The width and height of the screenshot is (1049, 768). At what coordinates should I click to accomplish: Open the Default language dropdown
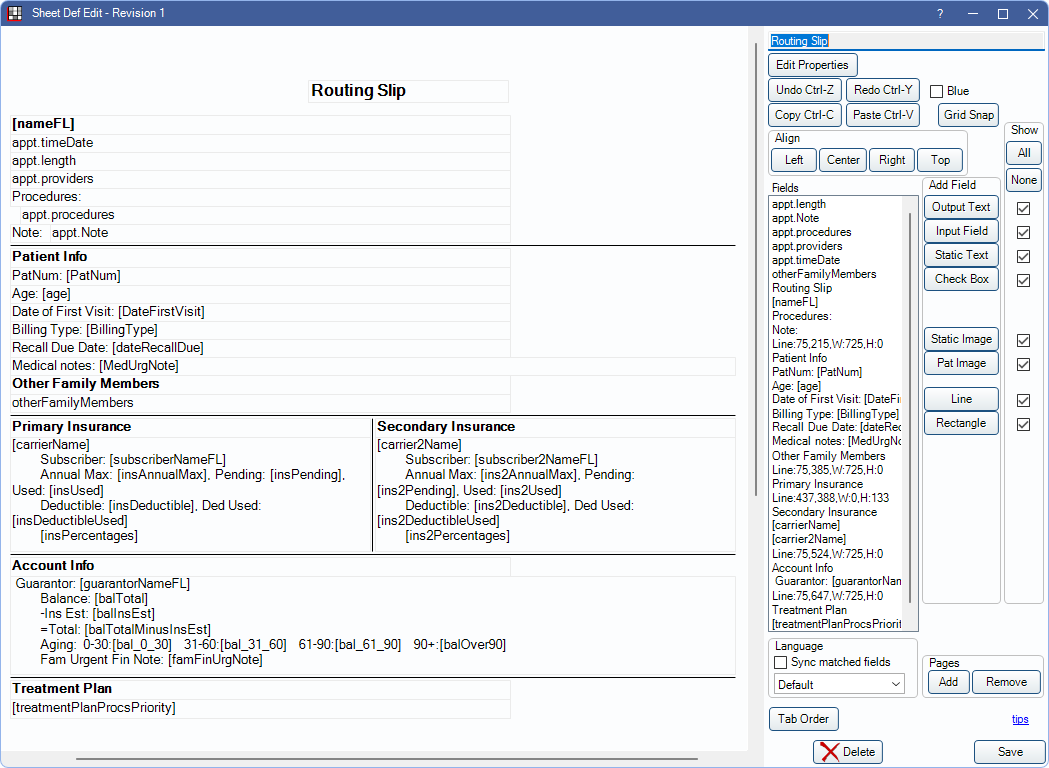(838, 683)
